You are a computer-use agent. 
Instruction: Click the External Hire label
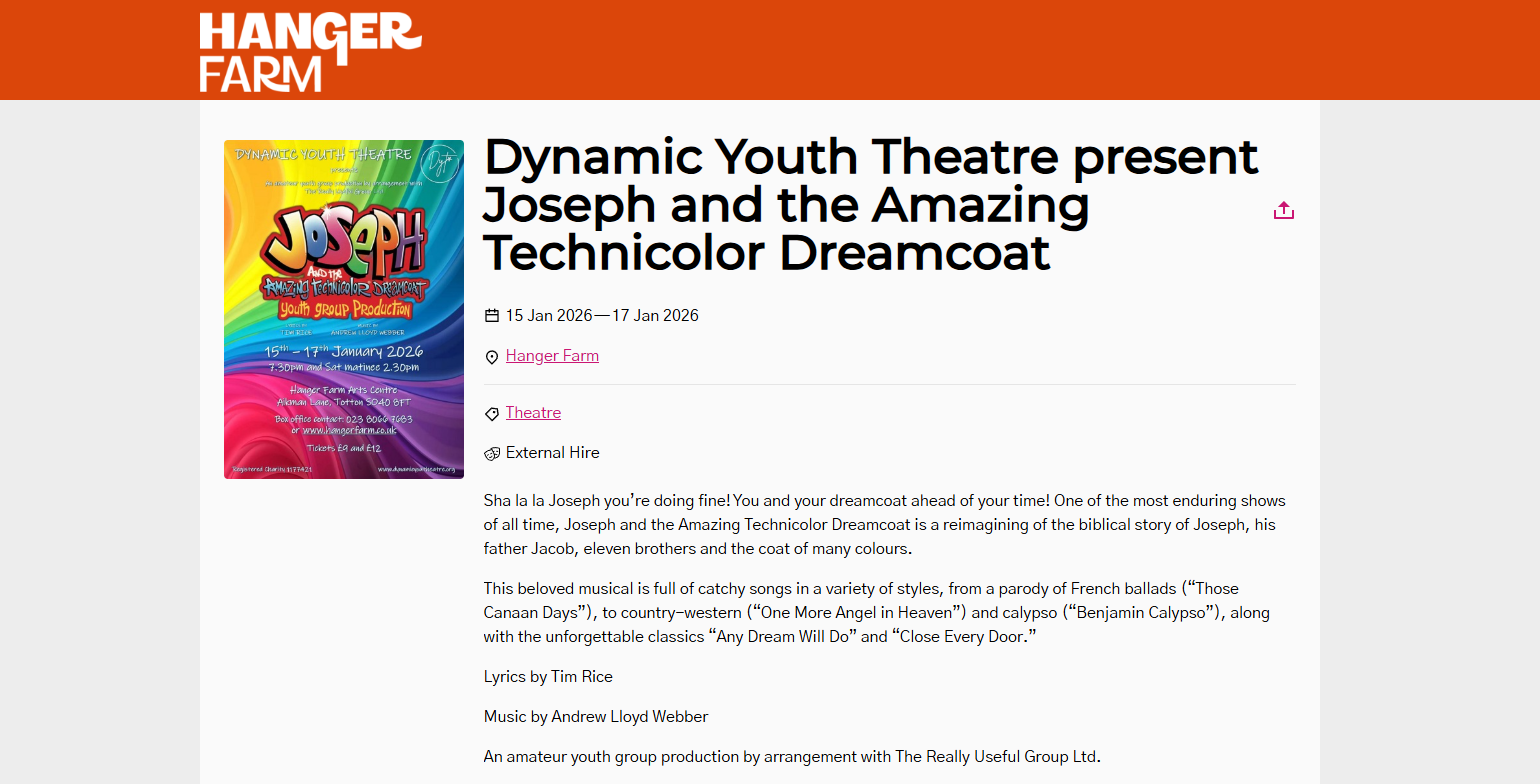click(552, 453)
